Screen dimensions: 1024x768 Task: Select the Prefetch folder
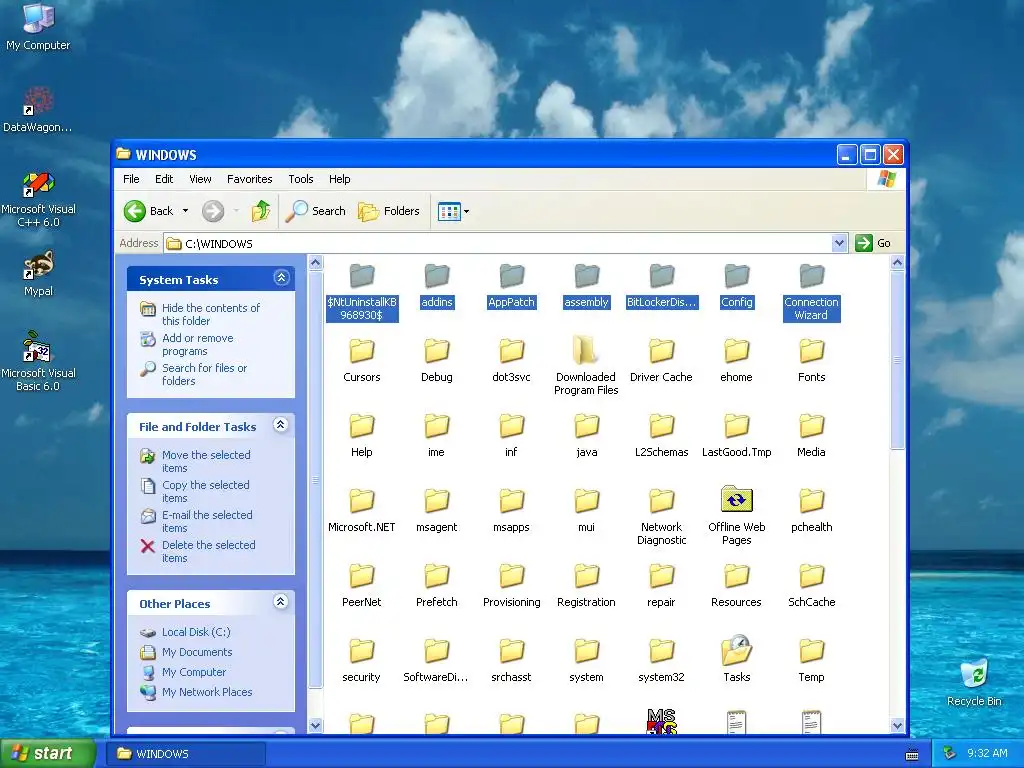pyautogui.click(x=436, y=585)
